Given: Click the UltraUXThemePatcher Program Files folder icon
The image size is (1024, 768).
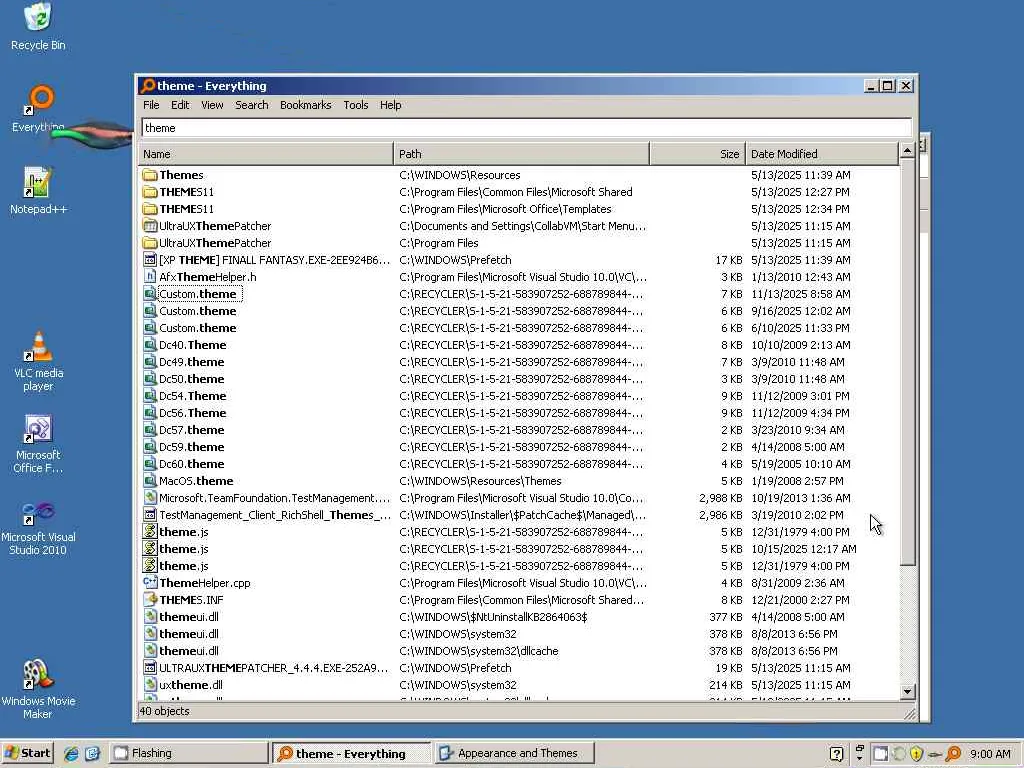Looking at the screenshot, I should tap(150, 243).
